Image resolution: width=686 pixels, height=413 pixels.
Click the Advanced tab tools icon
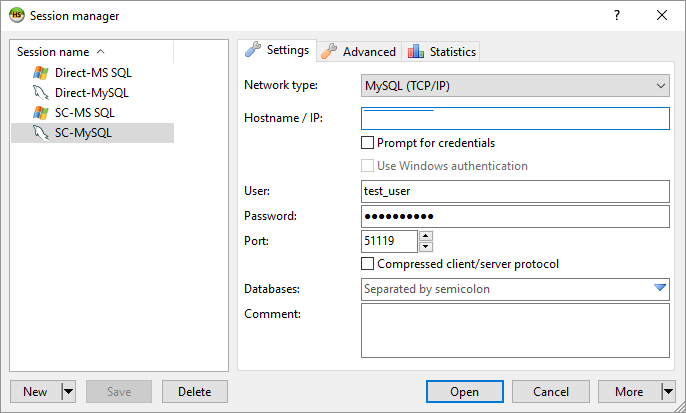329,51
